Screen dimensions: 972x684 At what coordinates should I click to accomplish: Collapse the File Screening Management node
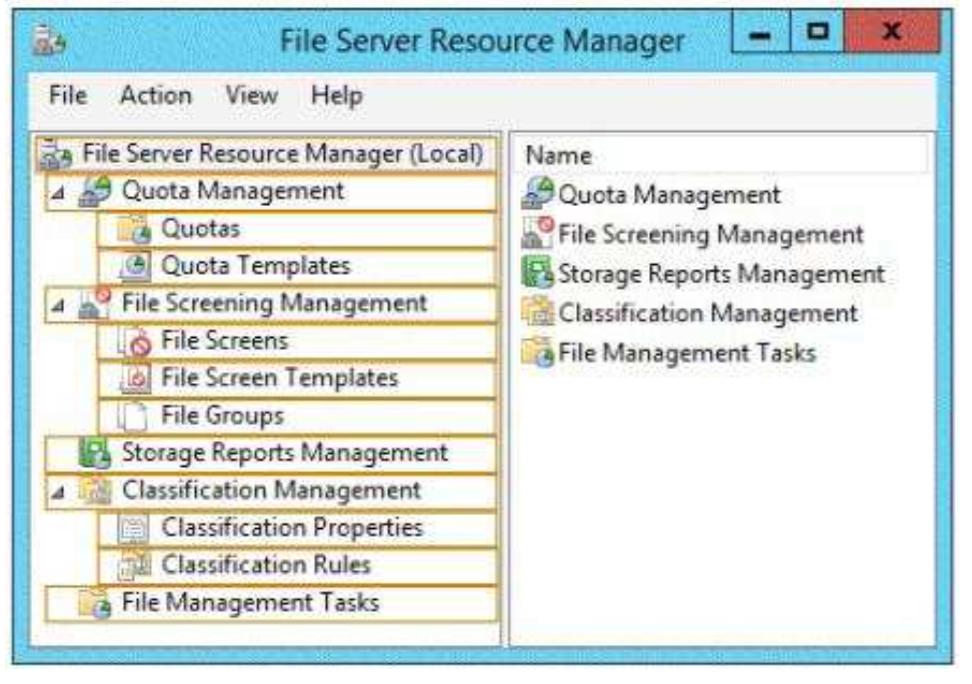(58, 305)
